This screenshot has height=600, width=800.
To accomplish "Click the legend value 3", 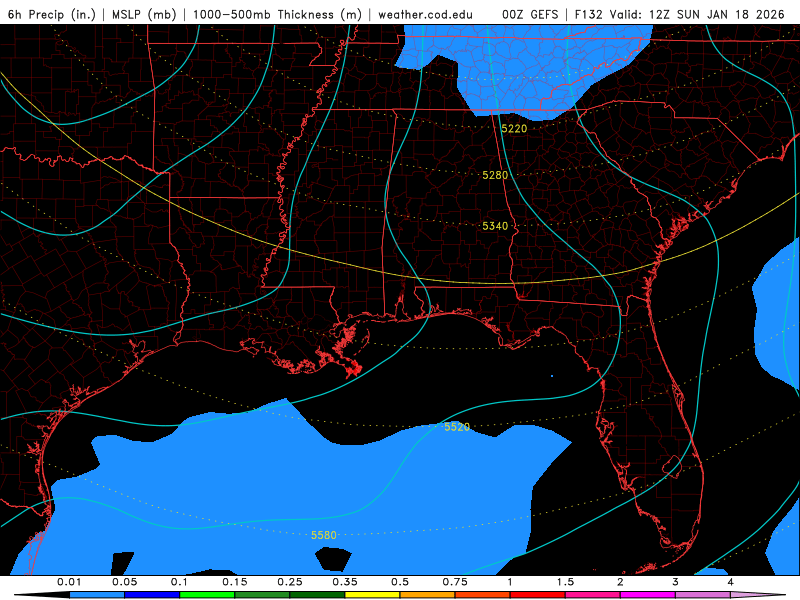I will pos(675,582).
